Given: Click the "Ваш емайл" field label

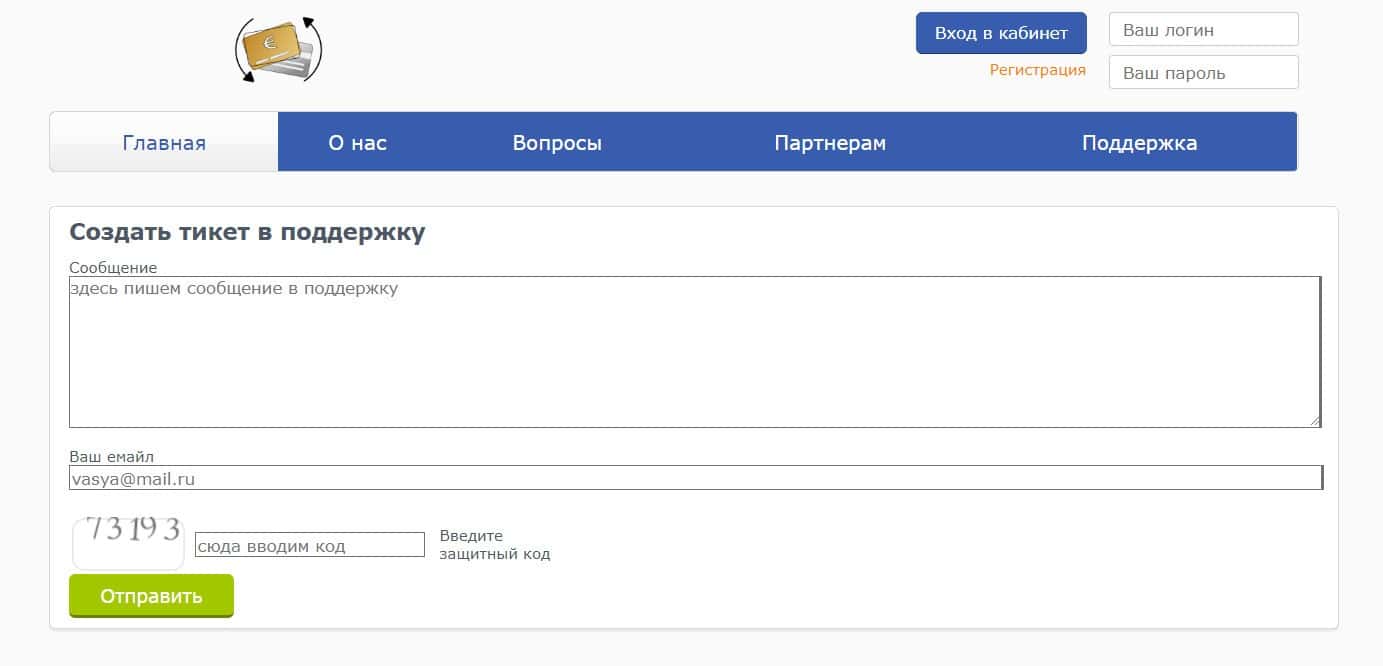Looking at the screenshot, I should [111, 457].
